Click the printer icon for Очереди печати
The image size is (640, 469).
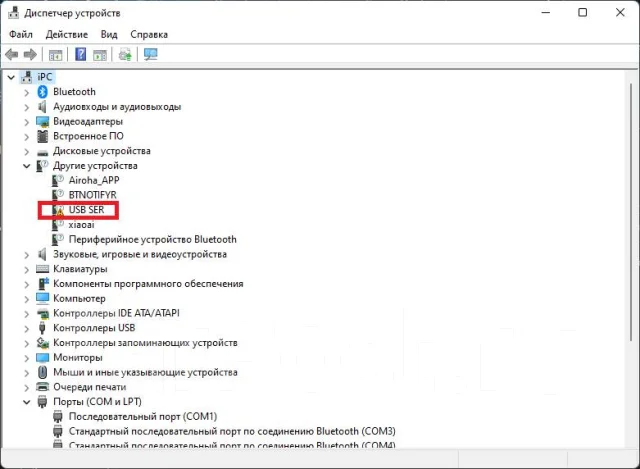pos(42,387)
